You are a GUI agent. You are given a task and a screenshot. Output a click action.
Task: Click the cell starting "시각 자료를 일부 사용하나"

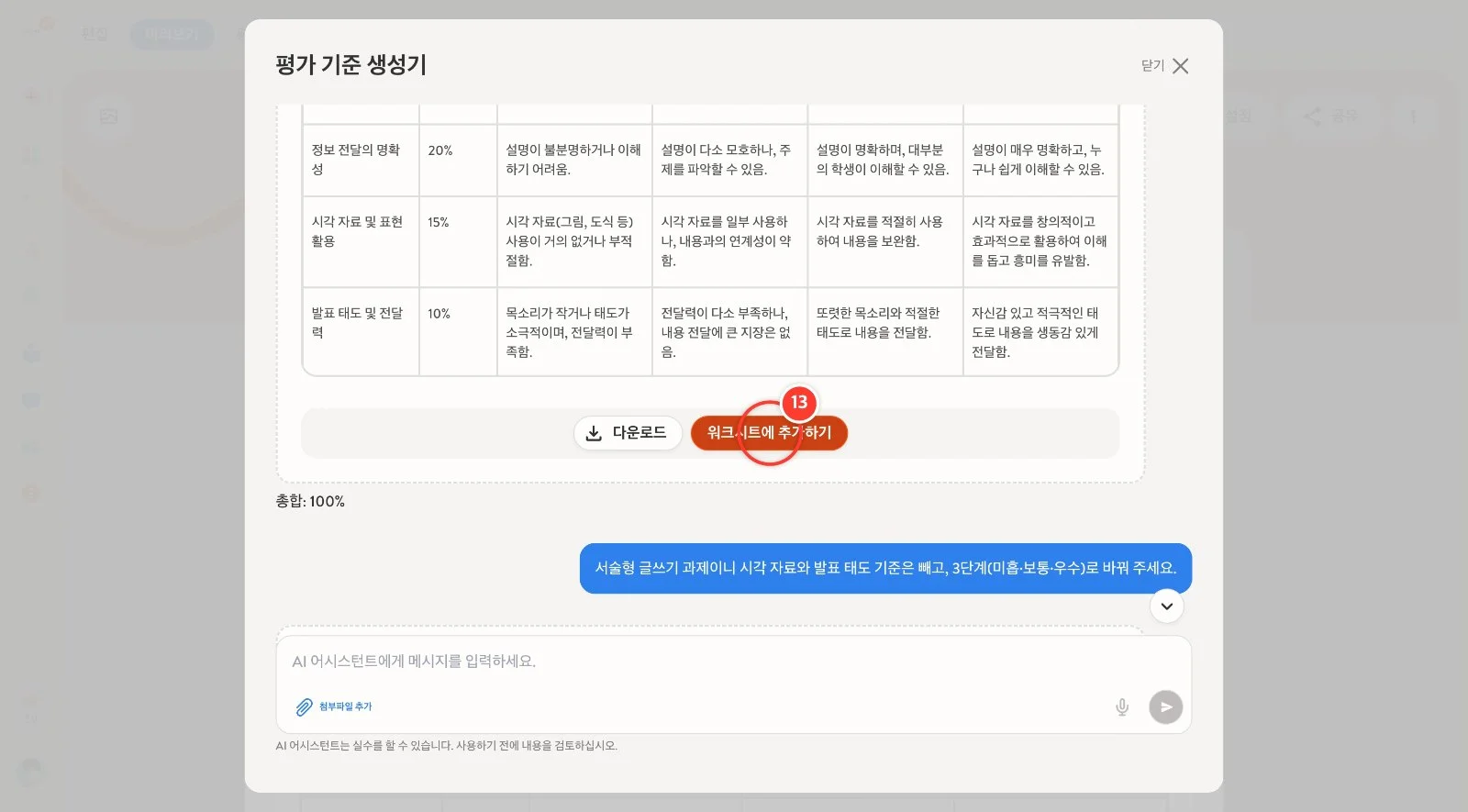coord(729,242)
